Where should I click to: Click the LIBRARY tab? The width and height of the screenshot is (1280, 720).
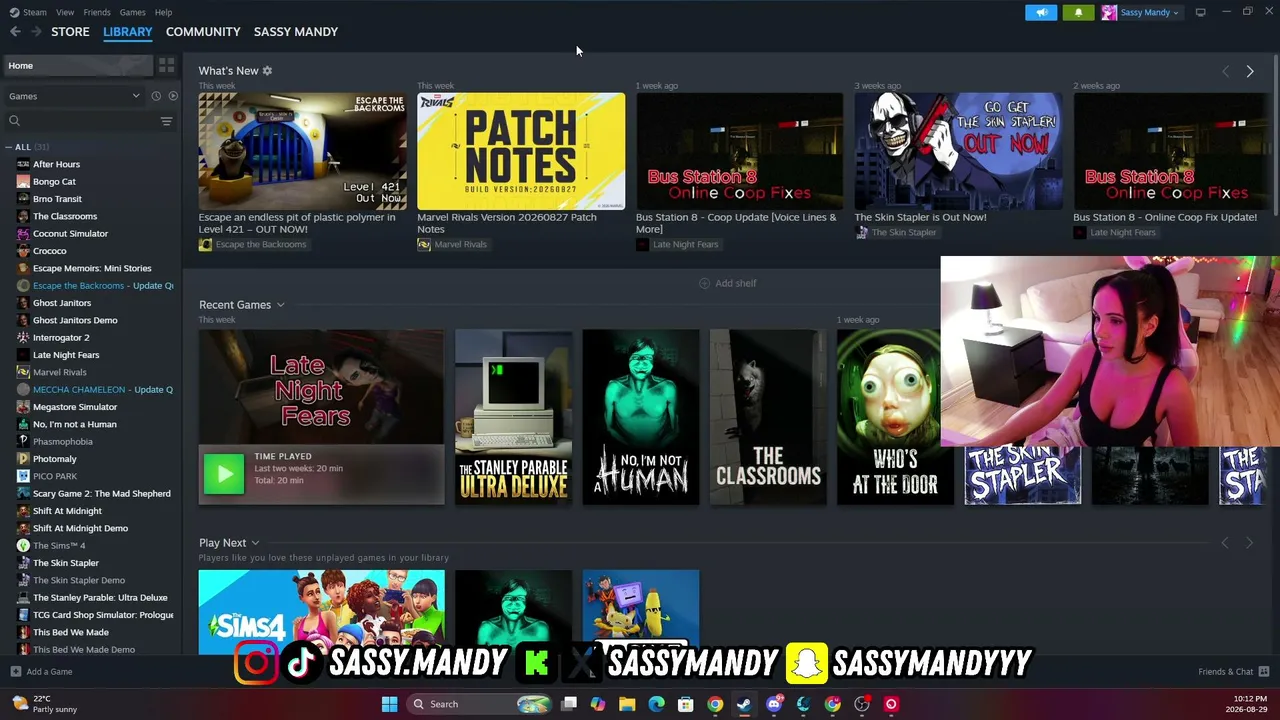(x=128, y=32)
